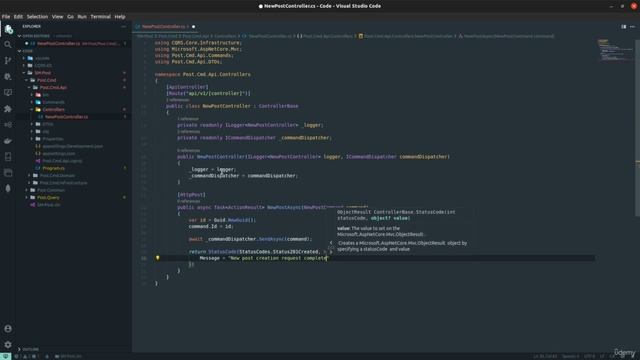640x360 pixels.
Task: Open View menu
Action: coord(57,17)
